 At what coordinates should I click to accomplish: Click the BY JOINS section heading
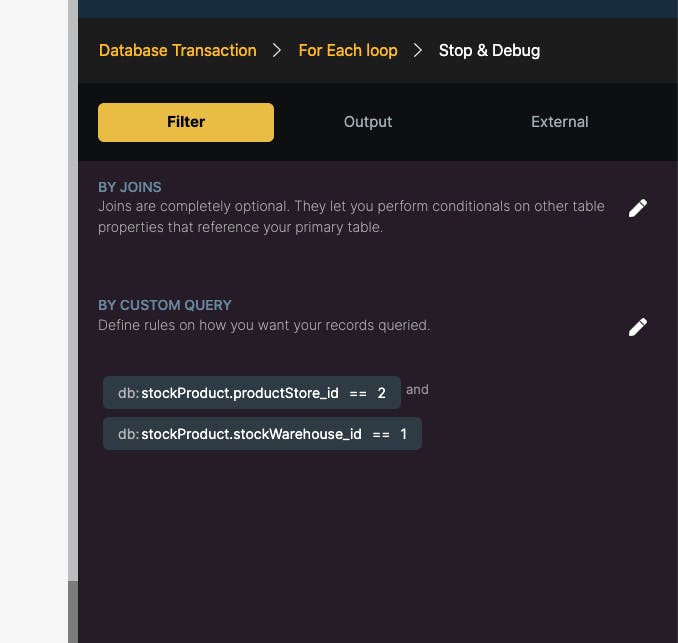point(130,187)
